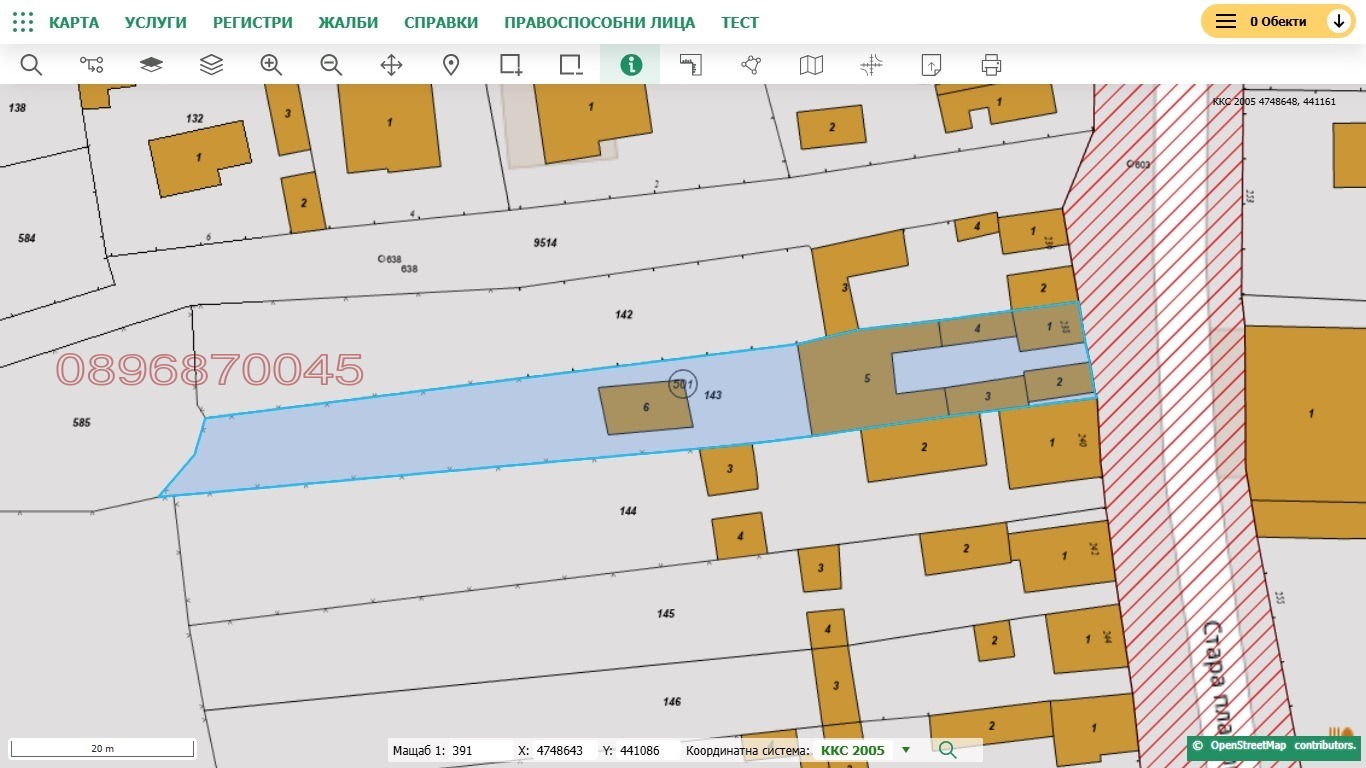Toggle the info identify tool

coord(631,65)
